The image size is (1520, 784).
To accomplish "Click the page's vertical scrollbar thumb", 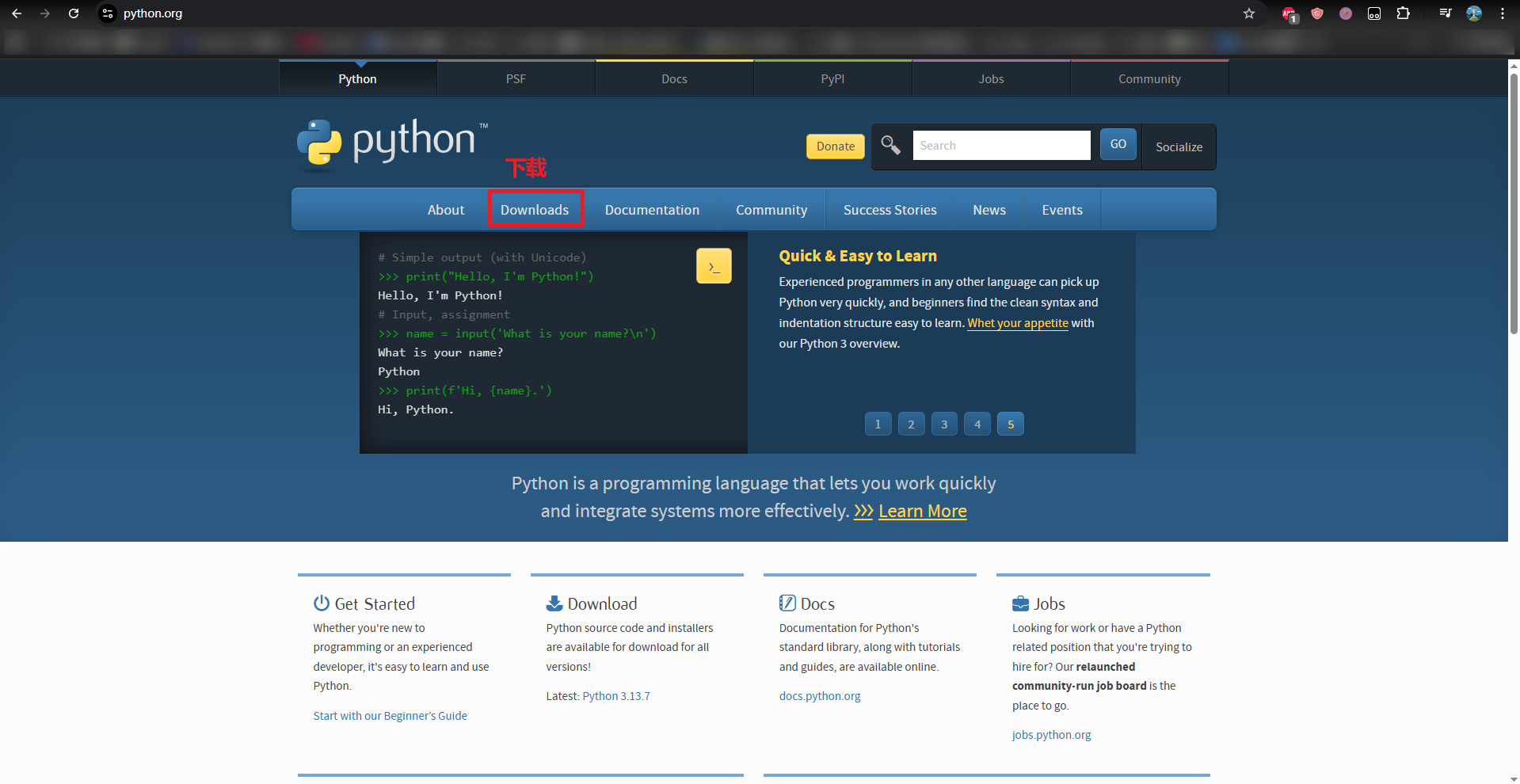I will (x=1514, y=204).
